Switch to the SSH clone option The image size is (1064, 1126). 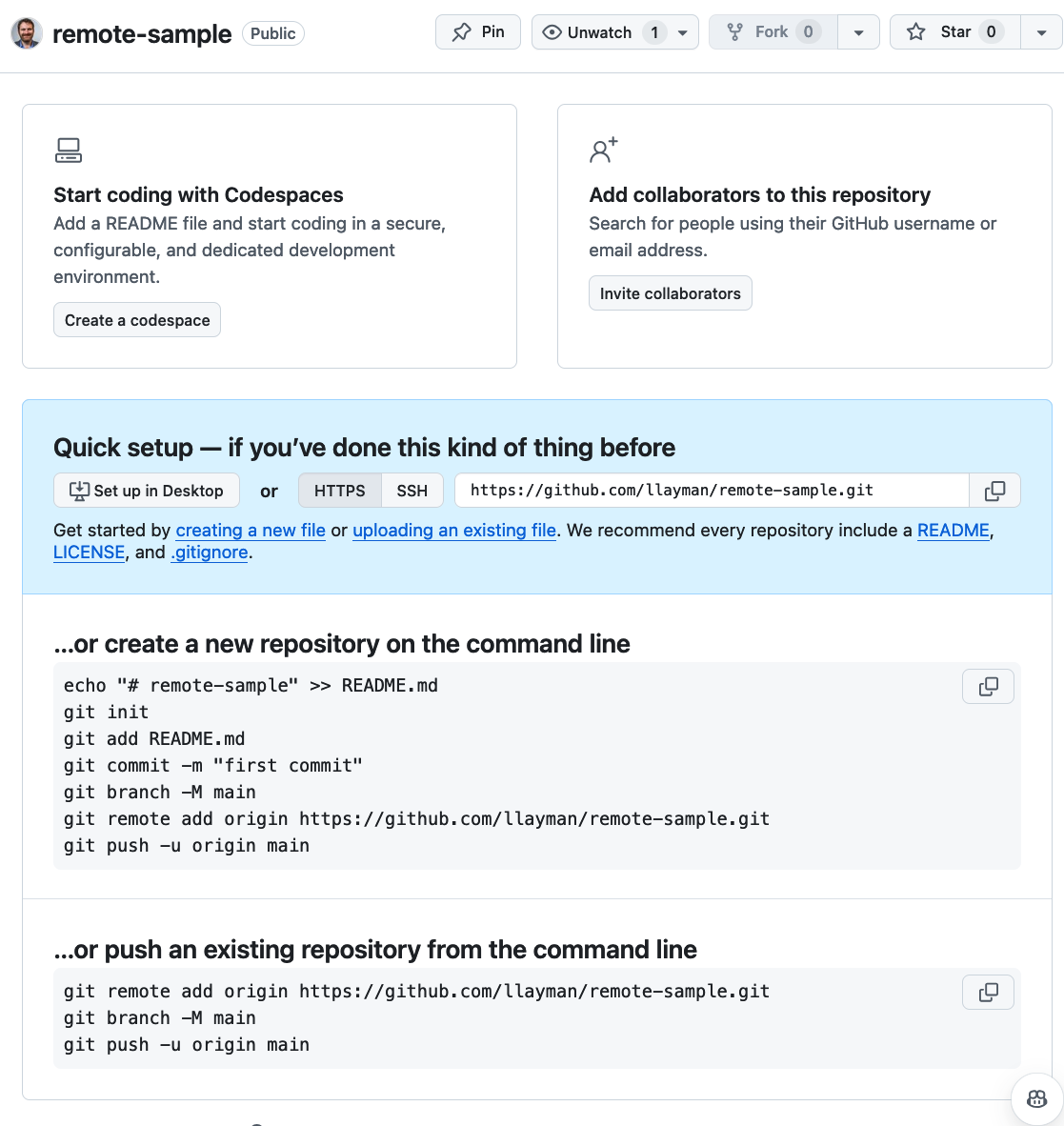[412, 490]
